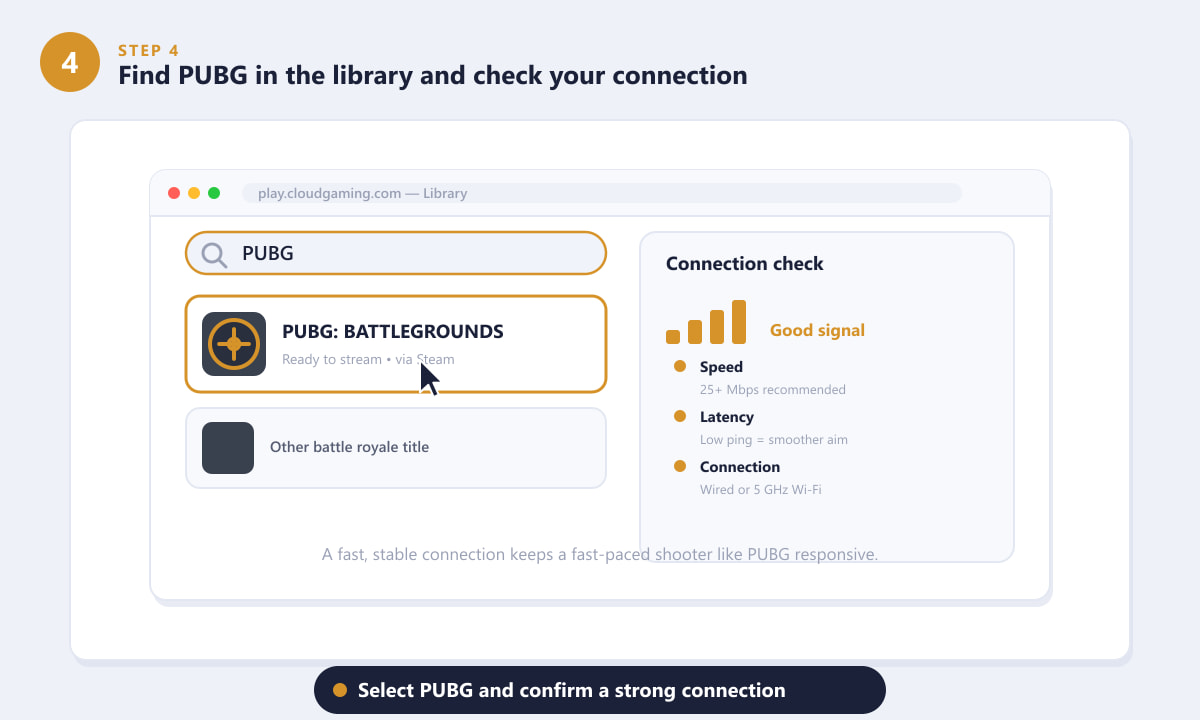Screen dimensions: 1200x720
Task: Open the PUBG: BATTLEGROUNDS result card
Action: click(x=396, y=344)
